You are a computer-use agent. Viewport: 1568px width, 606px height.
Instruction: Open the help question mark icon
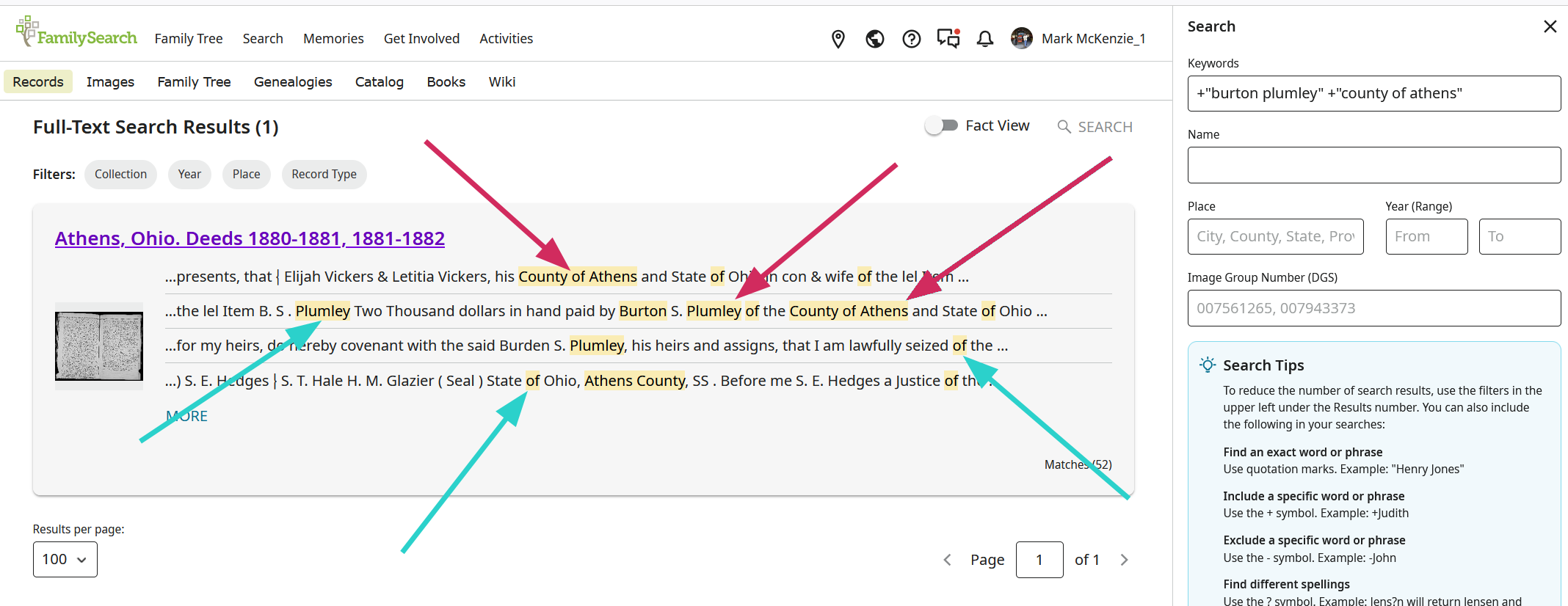[x=911, y=39]
